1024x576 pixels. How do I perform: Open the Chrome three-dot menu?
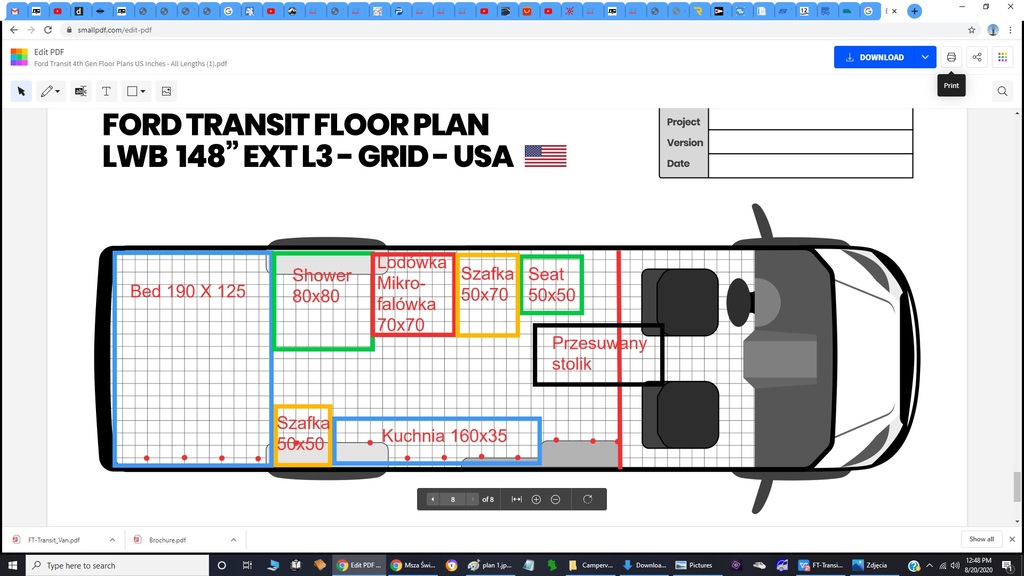pyautogui.click(x=1011, y=30)
